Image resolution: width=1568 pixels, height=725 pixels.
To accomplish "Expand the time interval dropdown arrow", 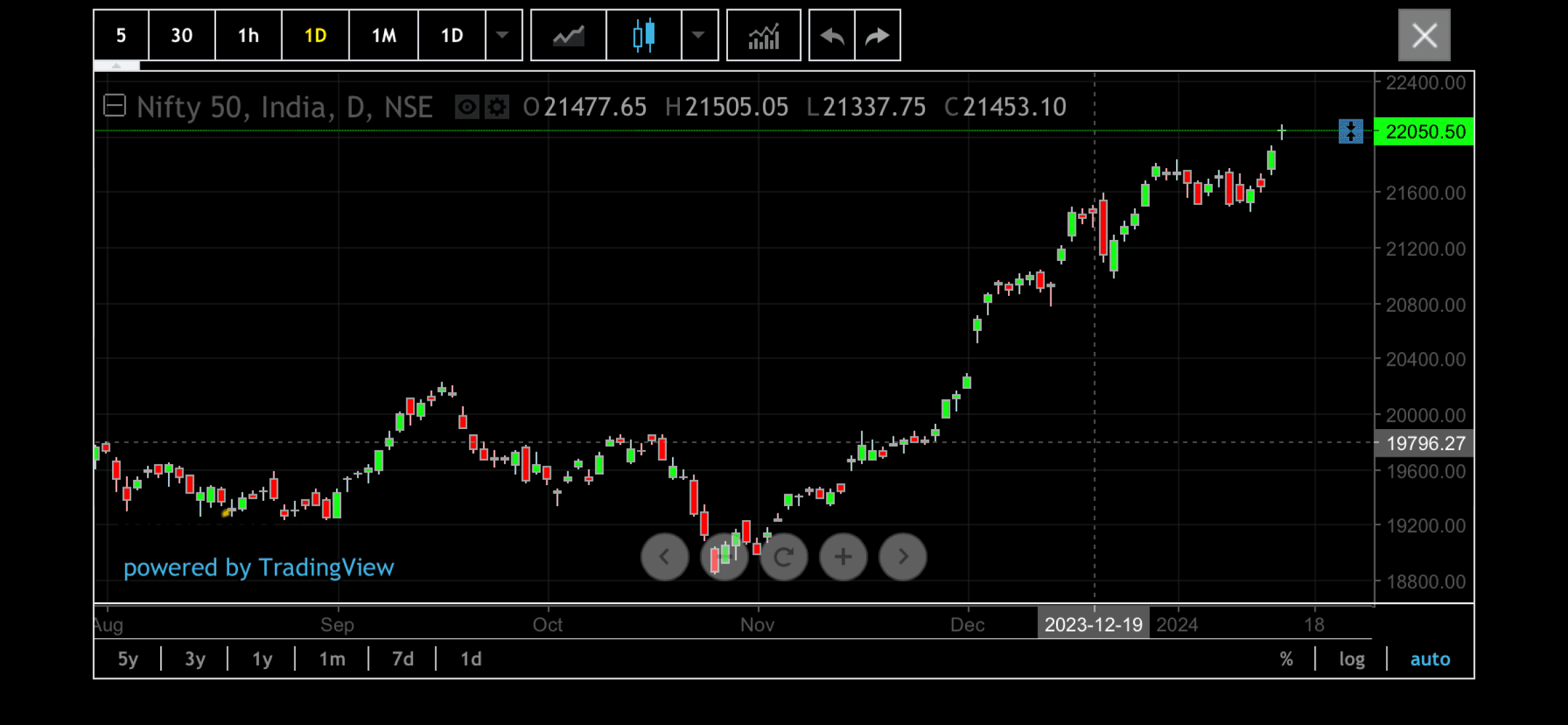I will click(x=503, y=36).
